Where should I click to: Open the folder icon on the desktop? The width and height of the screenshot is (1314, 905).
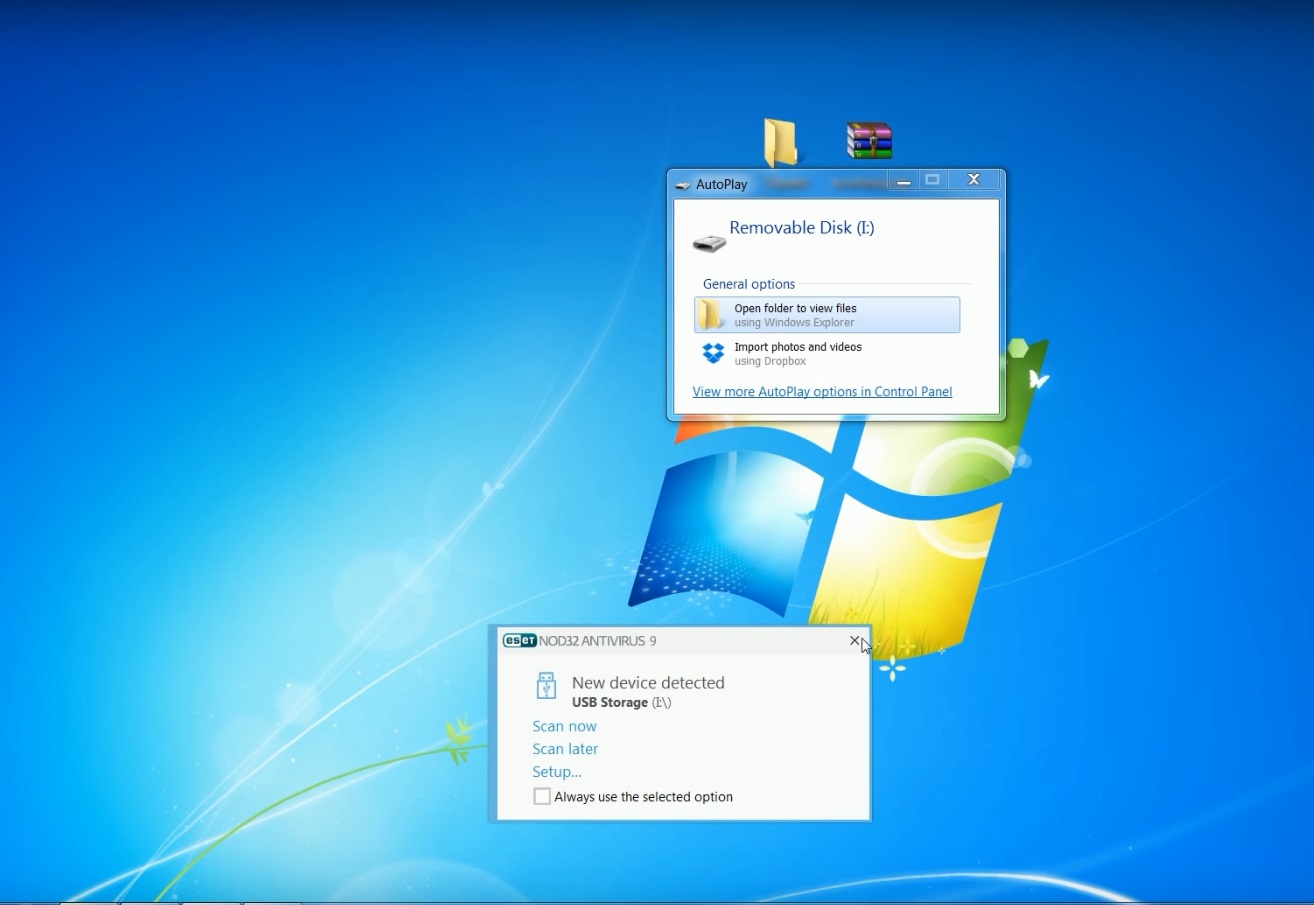click(x=780, y=142)
